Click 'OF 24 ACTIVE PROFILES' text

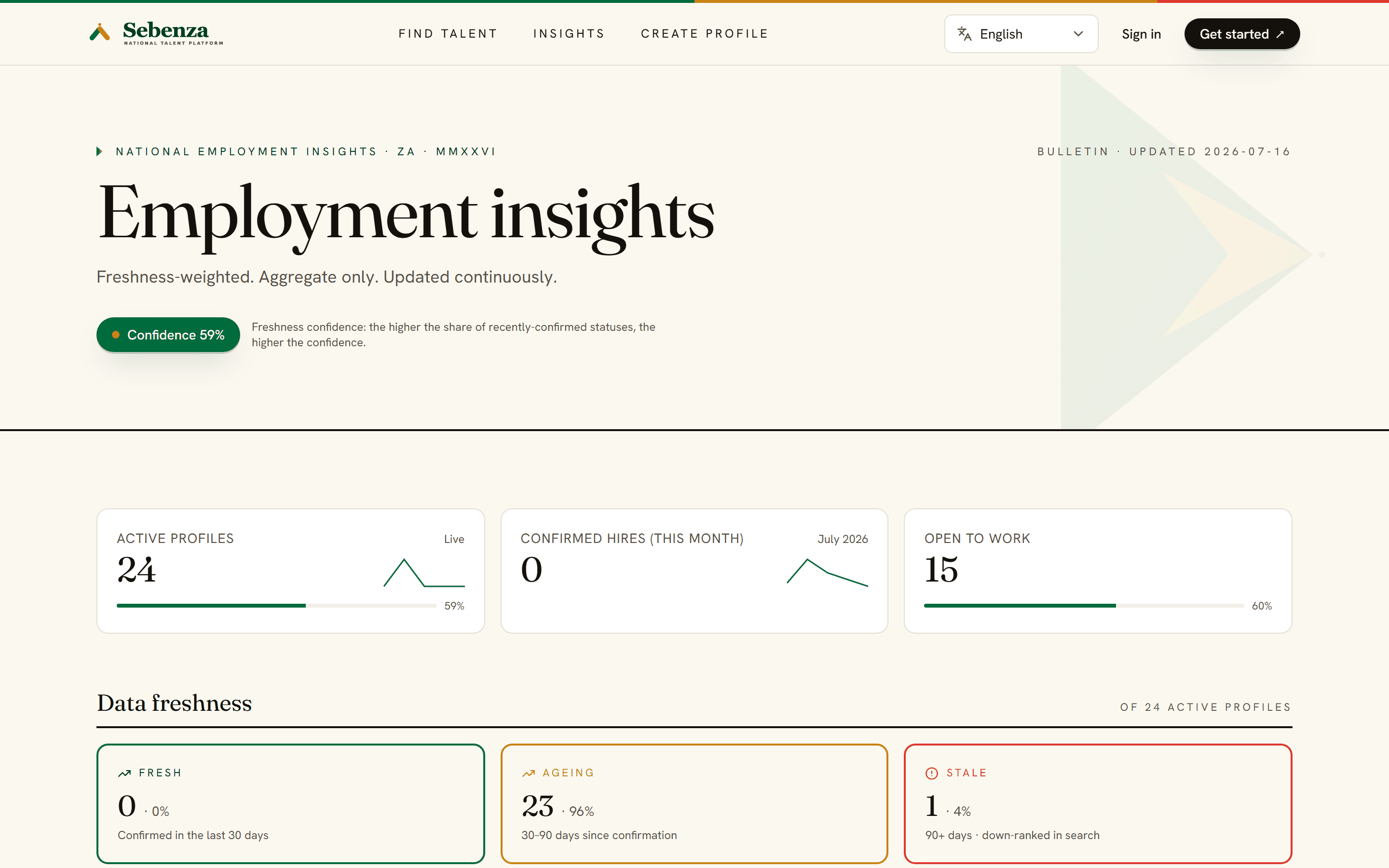1205,707
